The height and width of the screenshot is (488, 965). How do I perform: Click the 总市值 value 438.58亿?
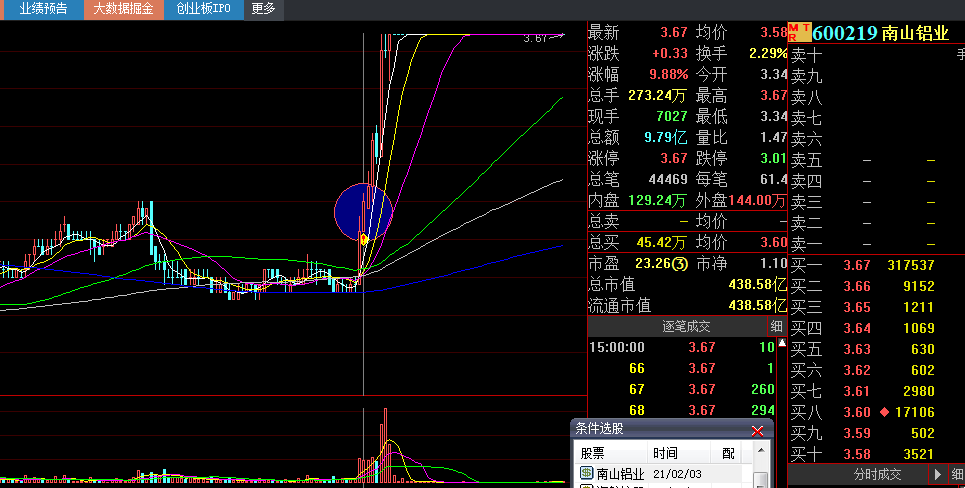click(x=757, y=284)
